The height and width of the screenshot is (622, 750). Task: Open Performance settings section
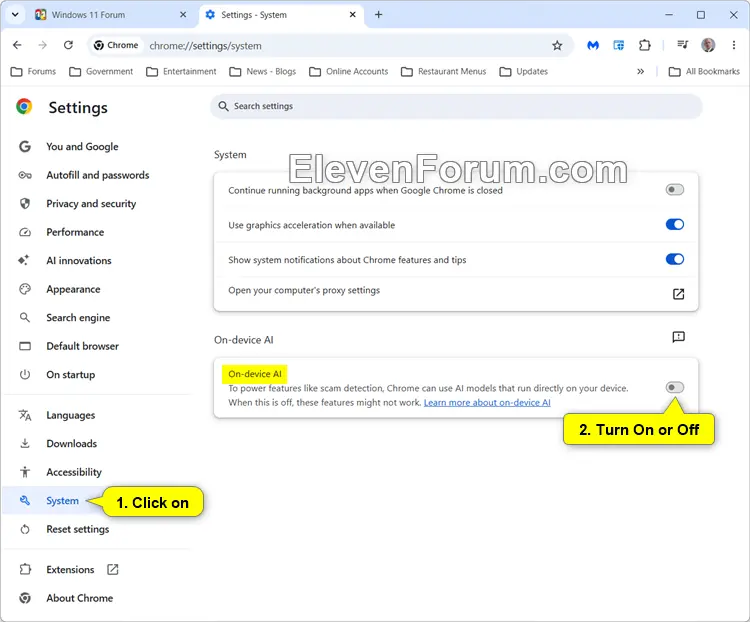point(75,232)
